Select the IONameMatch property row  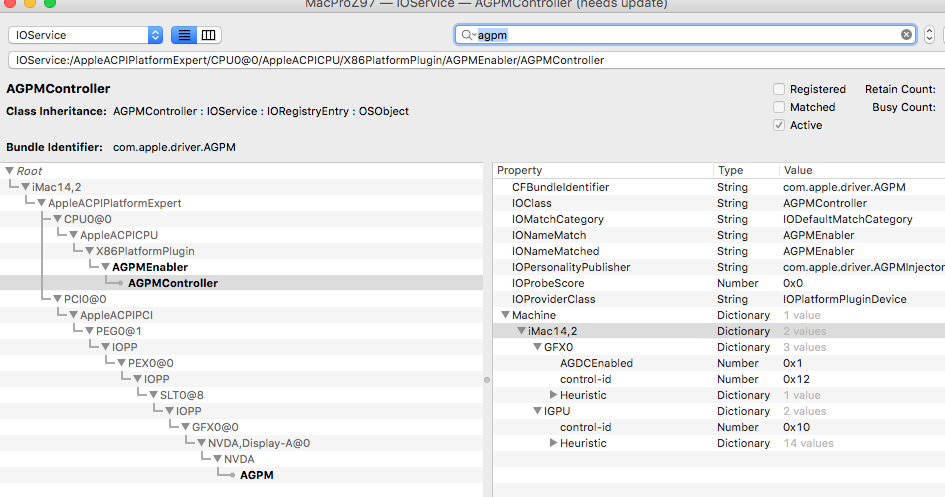(x=719, y=235)
